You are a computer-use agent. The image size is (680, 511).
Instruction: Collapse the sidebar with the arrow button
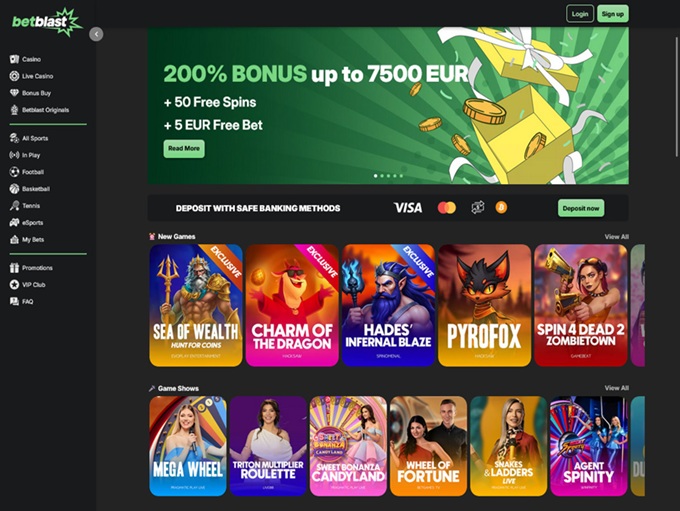point(96,34)
